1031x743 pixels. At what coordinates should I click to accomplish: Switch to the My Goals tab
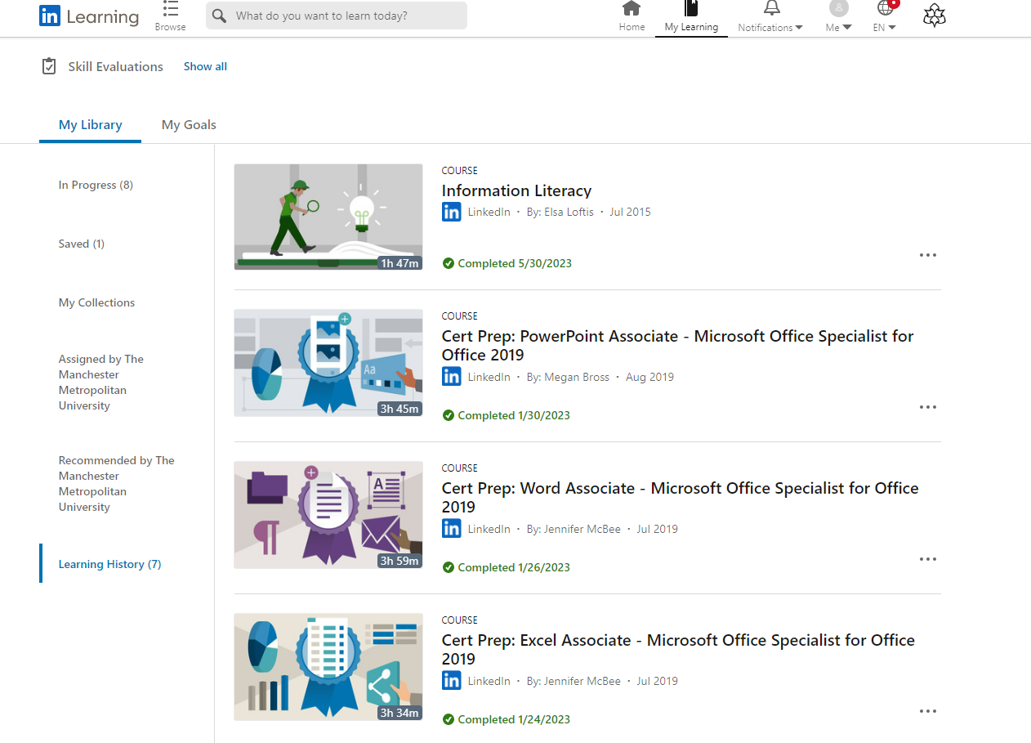point(189,125)
